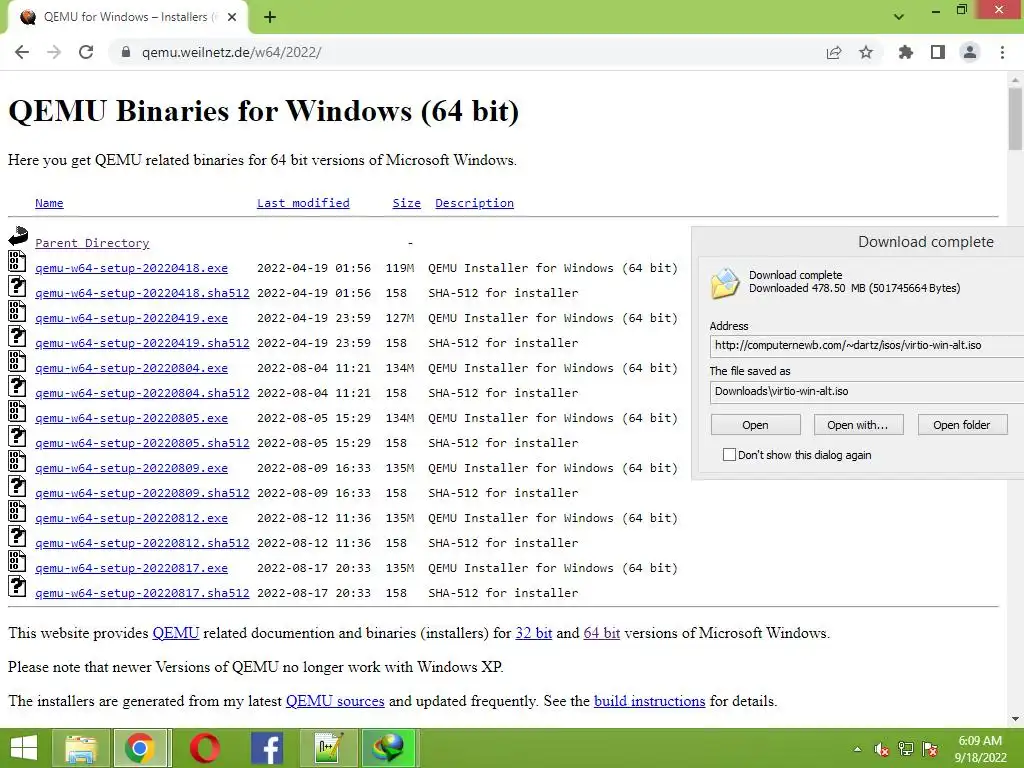The image size is (1024, 768).
Task: Open a new tab with the plus button
Action: click(x=270, y=18)
